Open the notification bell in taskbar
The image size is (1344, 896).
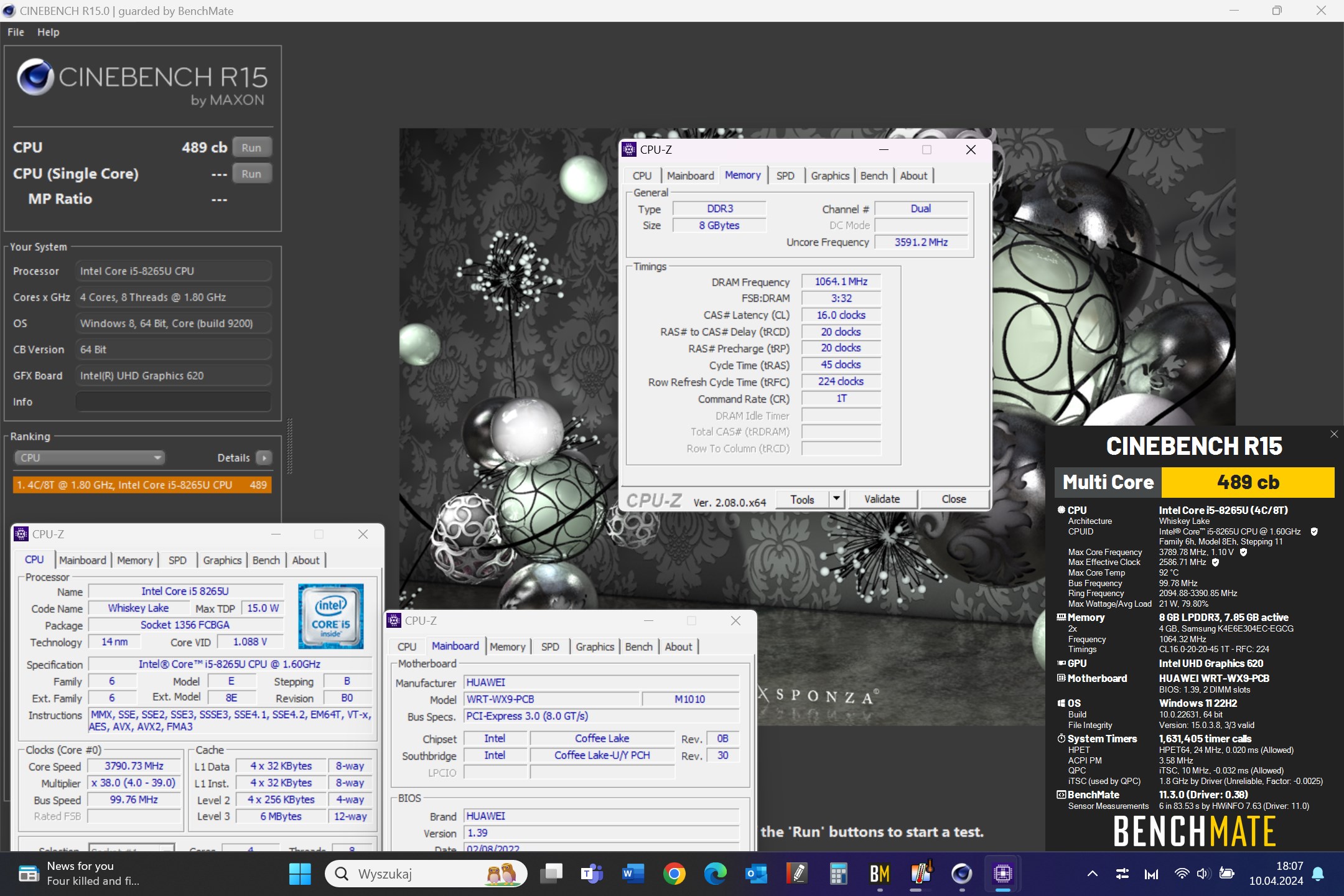(1318, 874)
